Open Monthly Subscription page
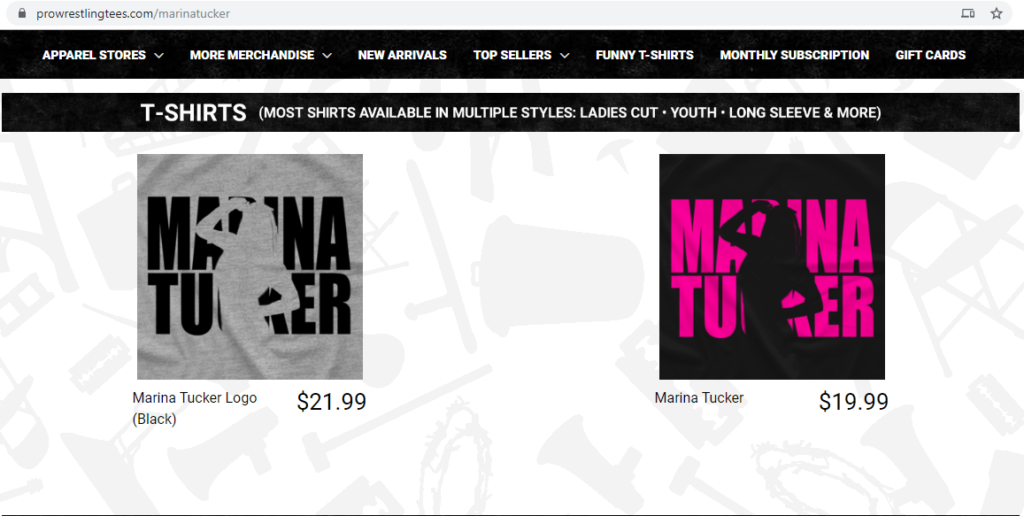 pyautogui.click(x=794, y=55)
